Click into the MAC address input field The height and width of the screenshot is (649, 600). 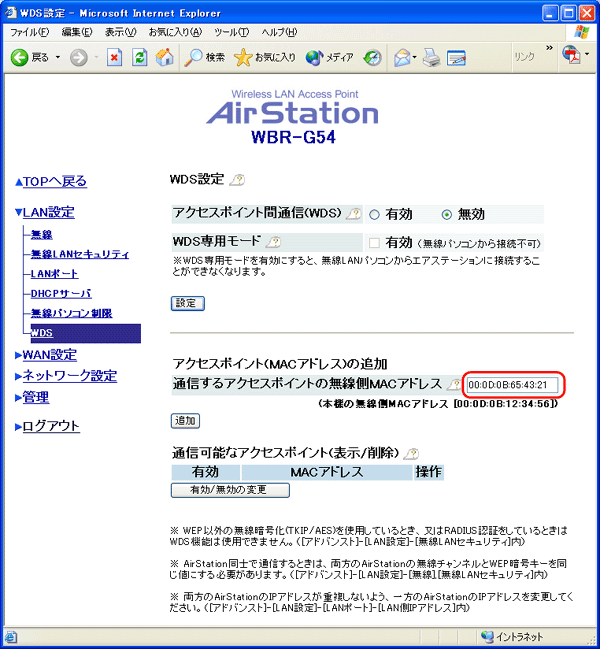[x=512, y=385]
